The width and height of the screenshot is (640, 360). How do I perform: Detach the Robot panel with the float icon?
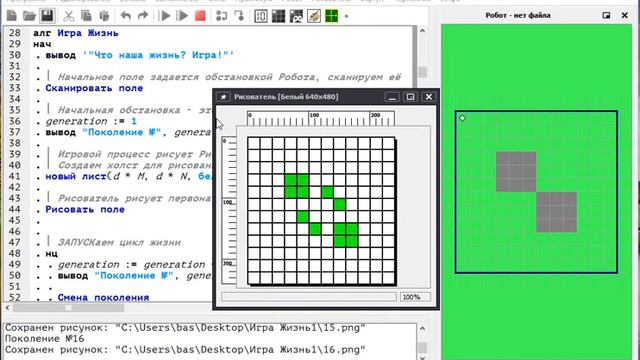(606, 15)
